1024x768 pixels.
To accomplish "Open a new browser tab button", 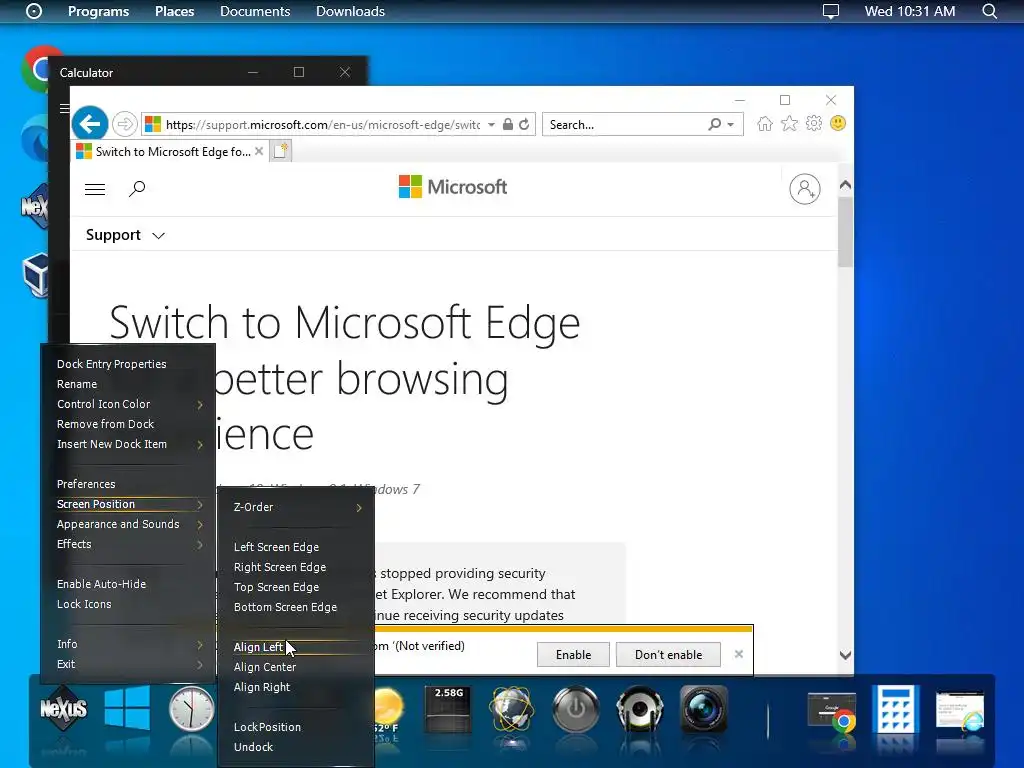I will pos(280,151).
